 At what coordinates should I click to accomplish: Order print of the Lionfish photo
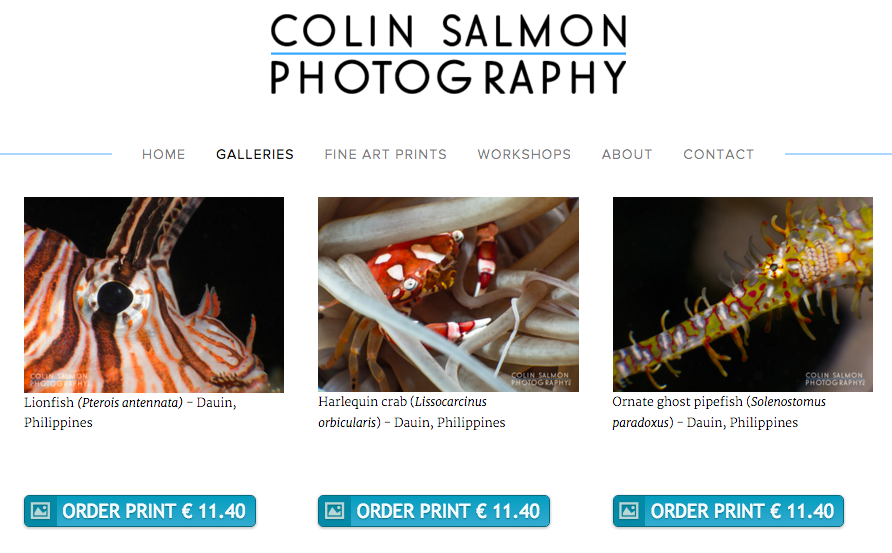140,511
